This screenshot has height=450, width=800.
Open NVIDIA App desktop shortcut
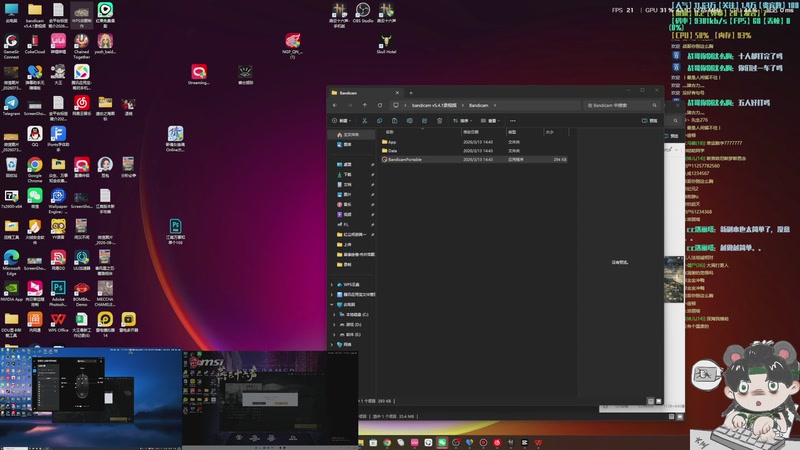pyautogui.click(x=11, y=291)
